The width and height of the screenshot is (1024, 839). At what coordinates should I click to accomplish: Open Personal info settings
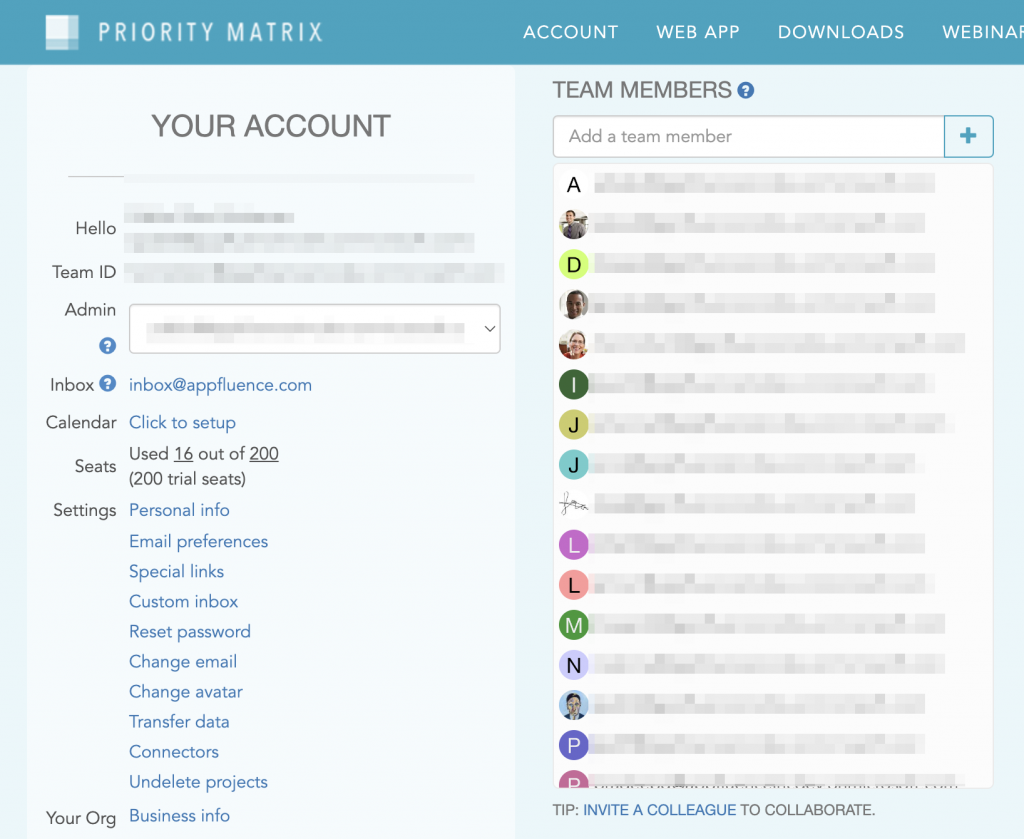179,510
